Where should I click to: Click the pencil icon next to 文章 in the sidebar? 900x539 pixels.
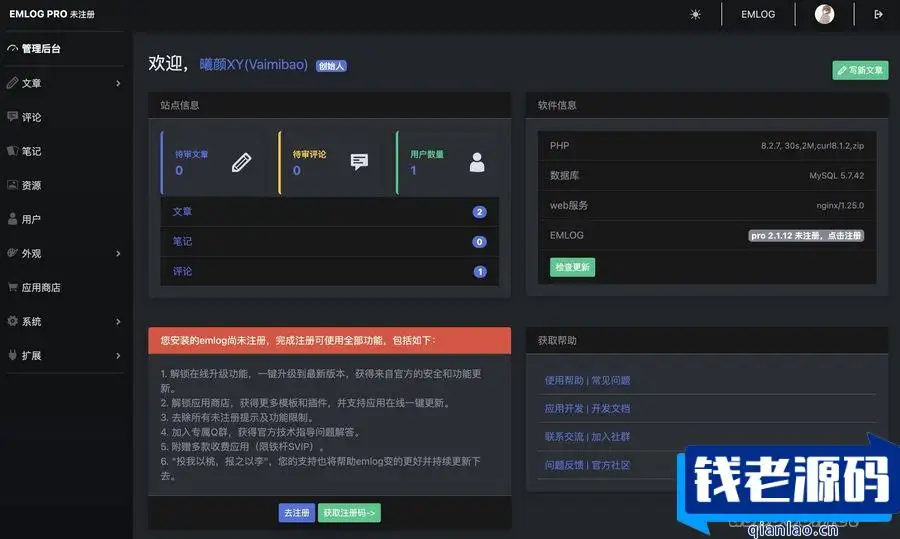pyautogui.click(x=12, y=83)
